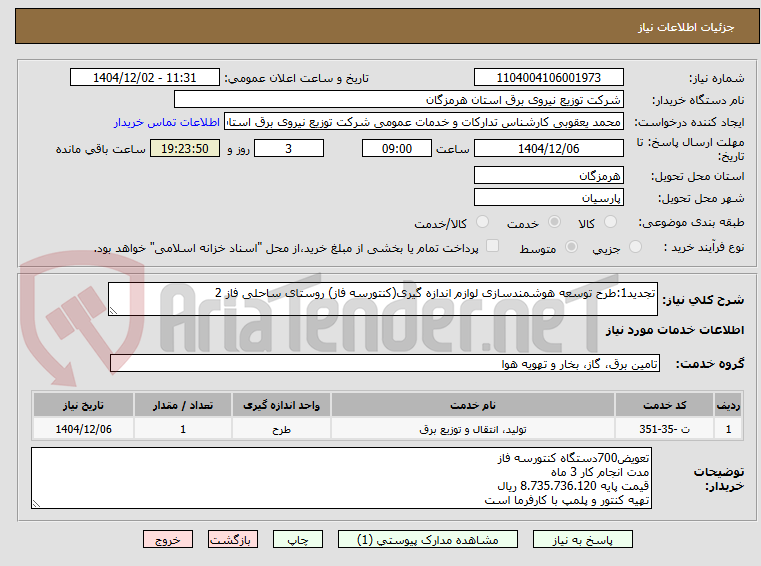Click the چاپ print button

[298, 540]
